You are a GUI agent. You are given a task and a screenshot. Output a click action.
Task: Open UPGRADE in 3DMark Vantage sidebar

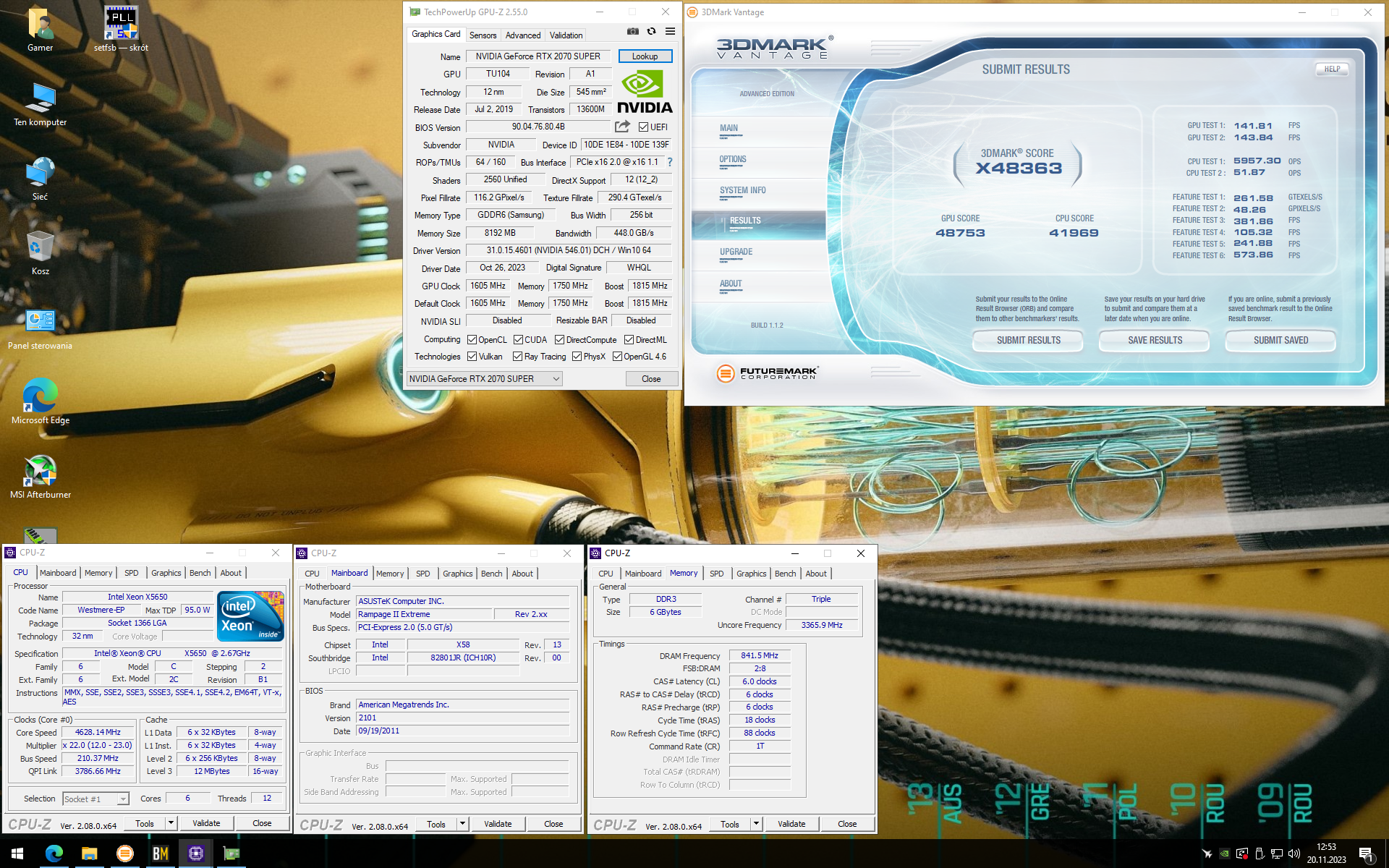coord(736,252)
